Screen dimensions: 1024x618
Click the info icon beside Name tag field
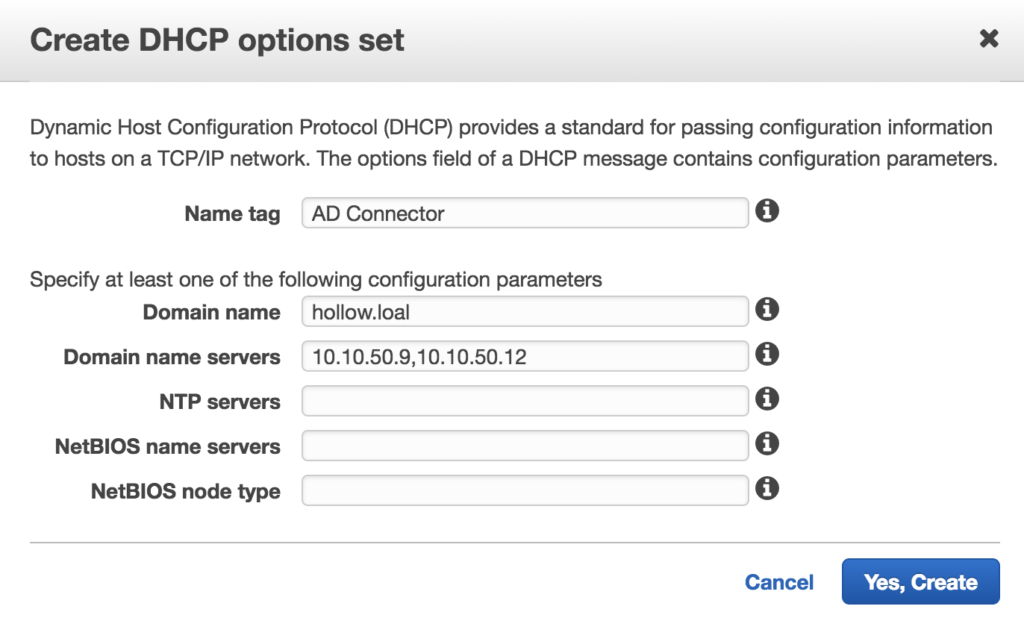[x=767, y=212]
